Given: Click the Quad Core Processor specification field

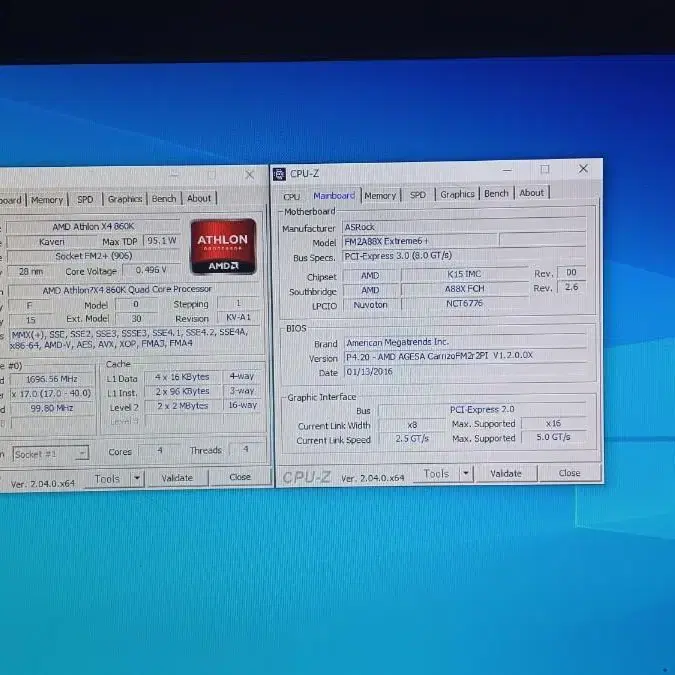Looking at the screenshot, I should pos(134,289).
